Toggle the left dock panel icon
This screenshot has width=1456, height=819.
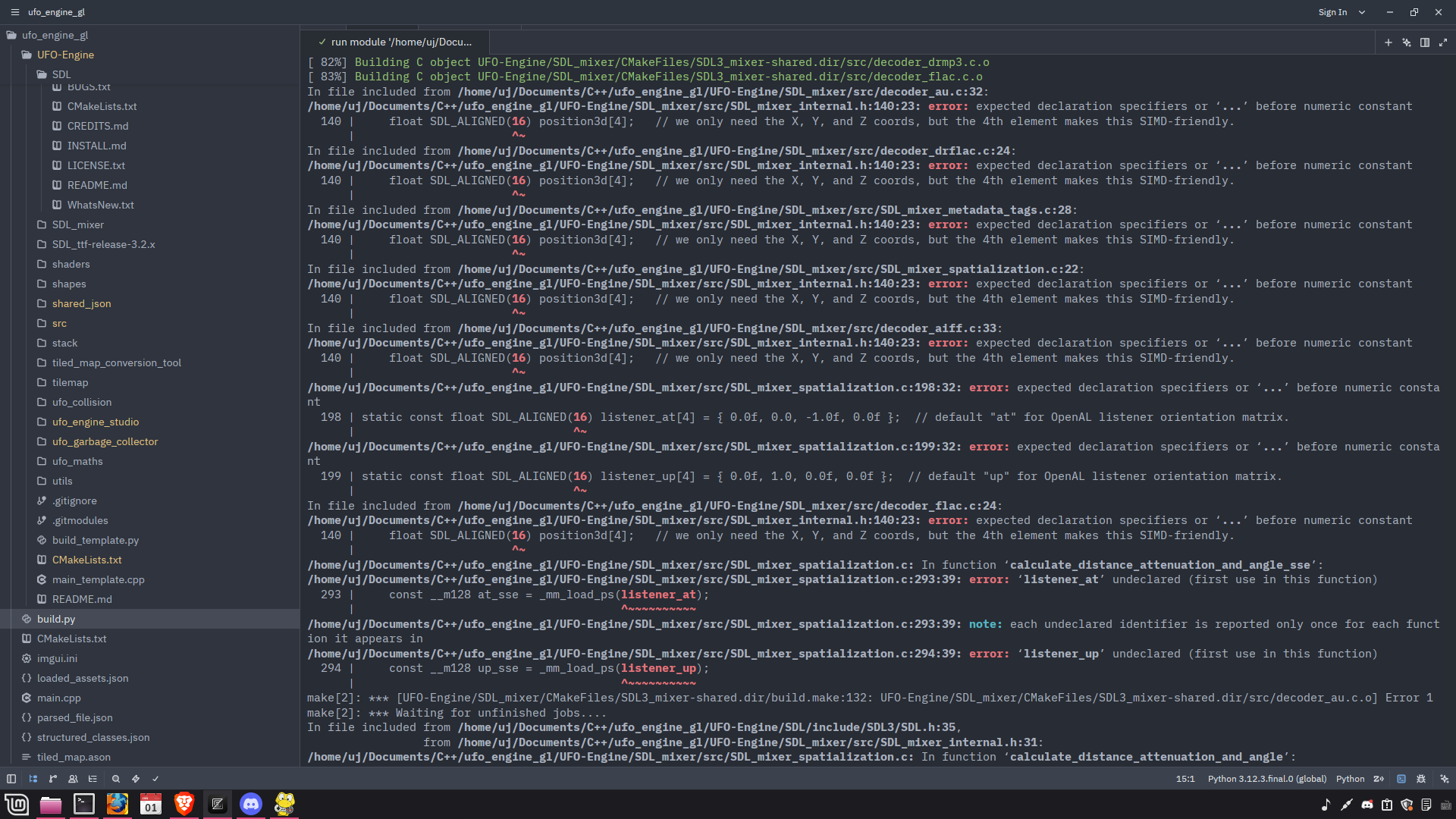click(11, 779)
